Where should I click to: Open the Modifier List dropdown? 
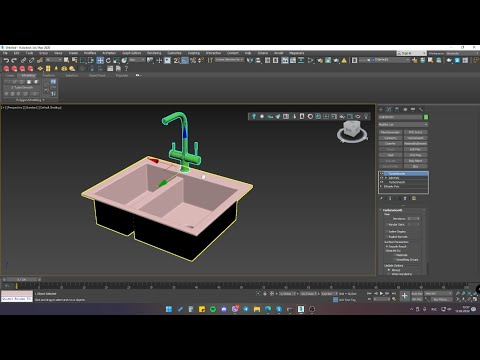pos(403,124)
